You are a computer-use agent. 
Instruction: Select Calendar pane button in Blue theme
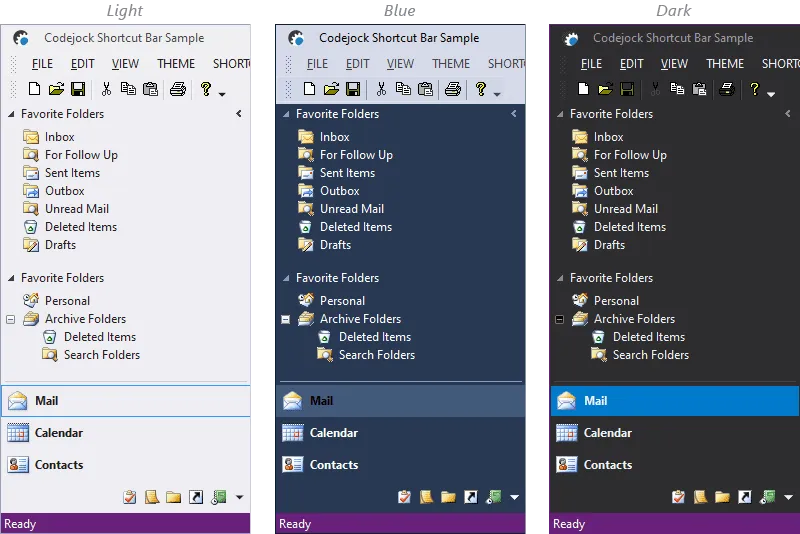(401, 433)
